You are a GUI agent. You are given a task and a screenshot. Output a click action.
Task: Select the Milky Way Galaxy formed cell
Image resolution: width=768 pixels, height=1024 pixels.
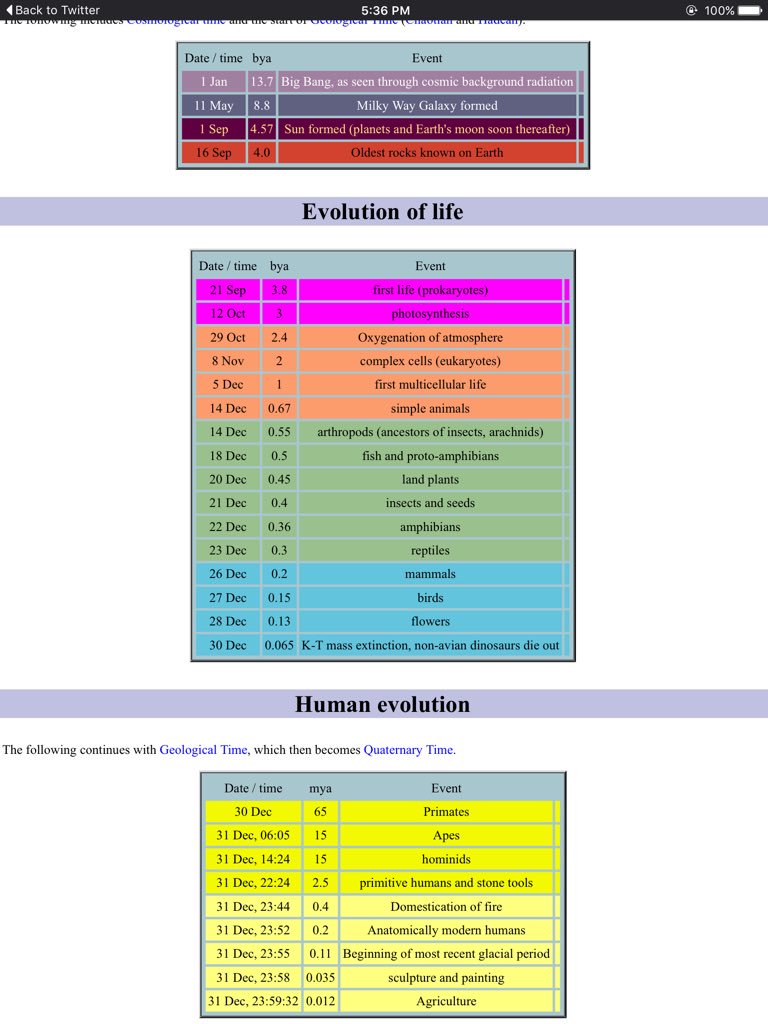pyautogui.click(x=427, y=105)
